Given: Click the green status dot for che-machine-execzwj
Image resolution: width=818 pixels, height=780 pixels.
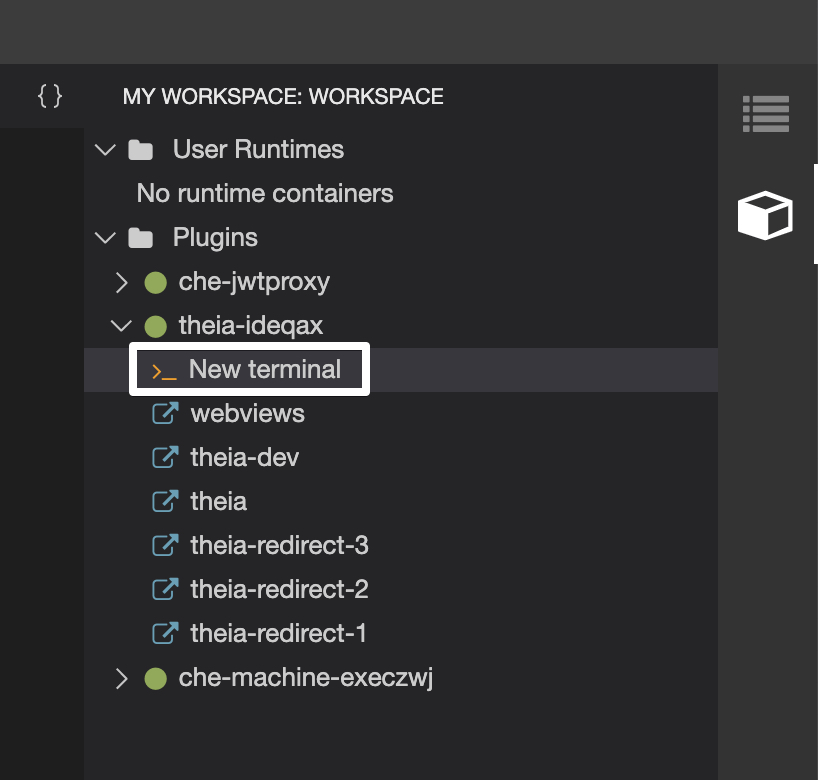Looking at the screenshot, I should pyautogui.click(x=155, y=677).
